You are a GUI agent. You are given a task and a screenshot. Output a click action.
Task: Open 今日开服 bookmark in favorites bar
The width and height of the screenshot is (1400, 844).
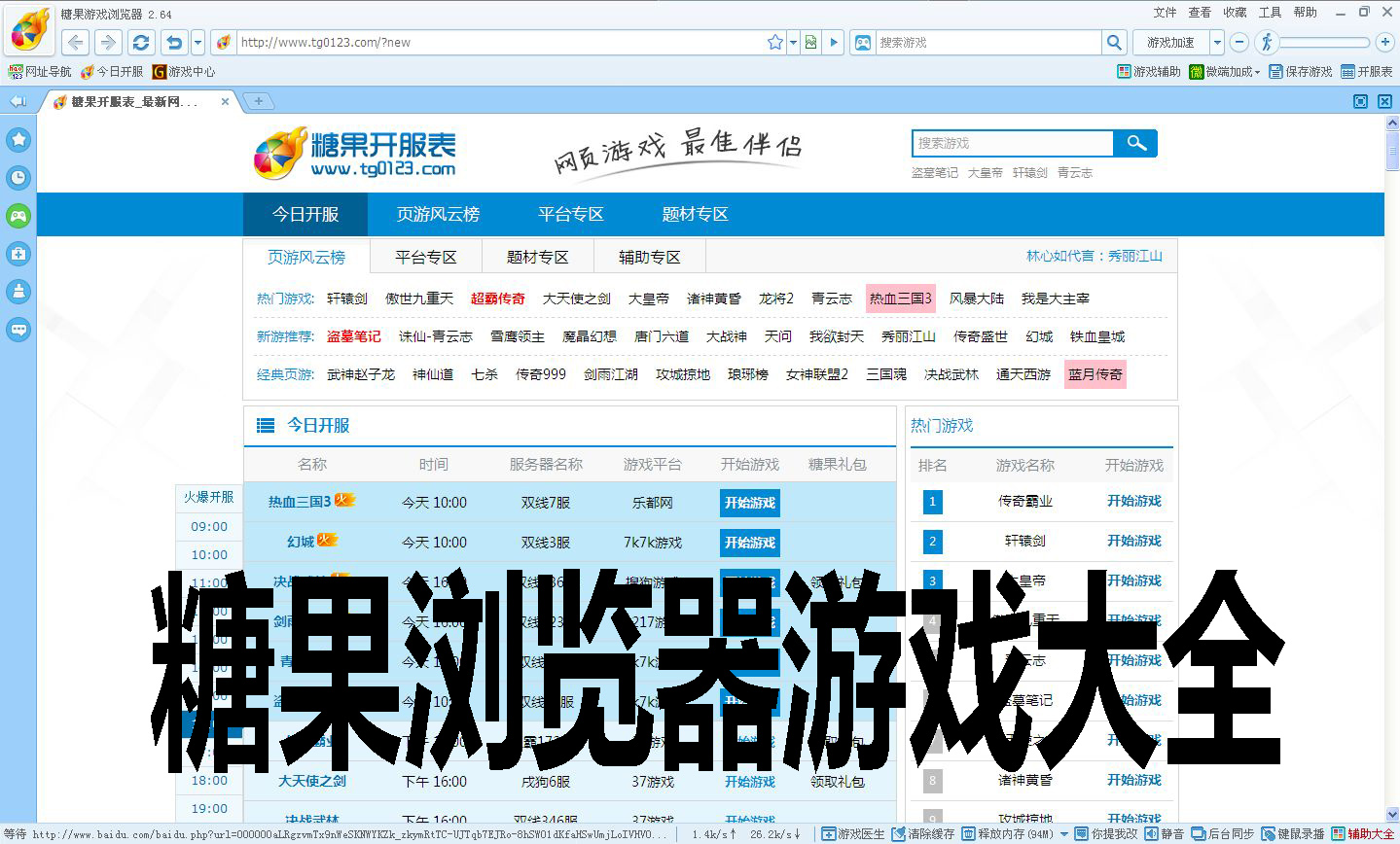pos(111,71)
